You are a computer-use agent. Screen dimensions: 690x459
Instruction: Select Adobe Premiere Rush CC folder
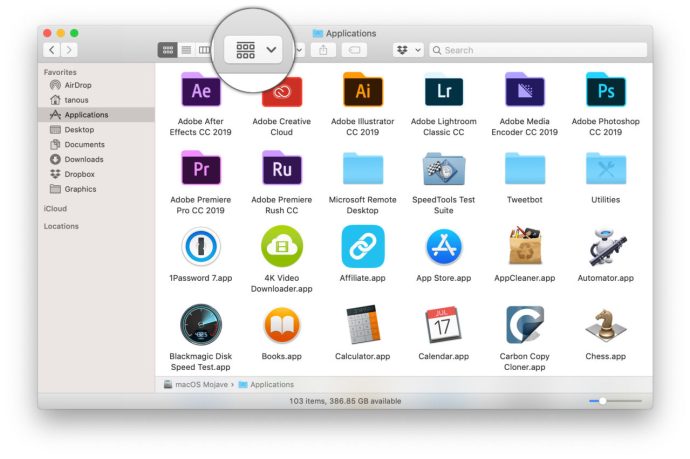click(x=282, y=169)
